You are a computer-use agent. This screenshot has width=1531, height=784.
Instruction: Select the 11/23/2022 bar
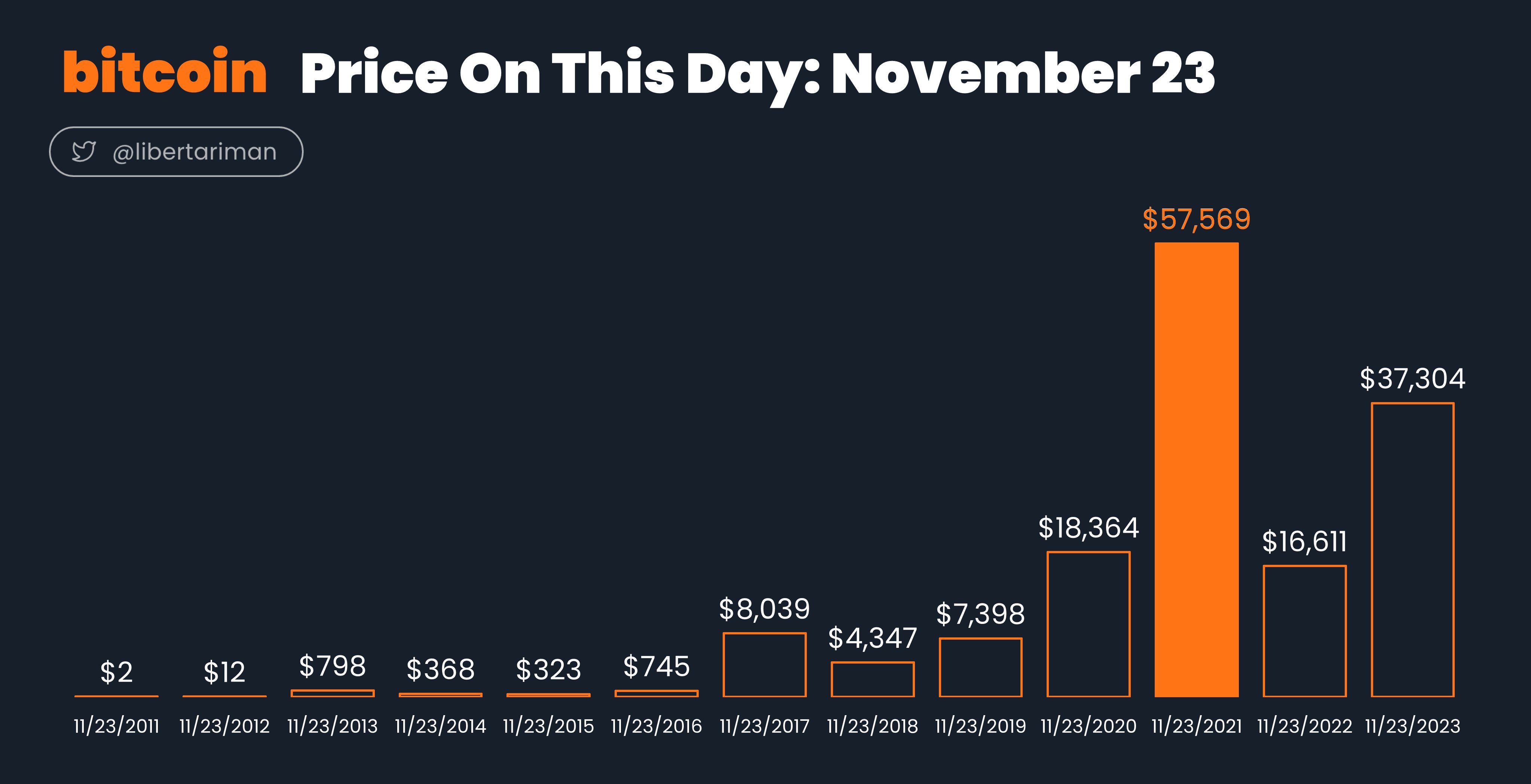click(x=1305, y=631)
